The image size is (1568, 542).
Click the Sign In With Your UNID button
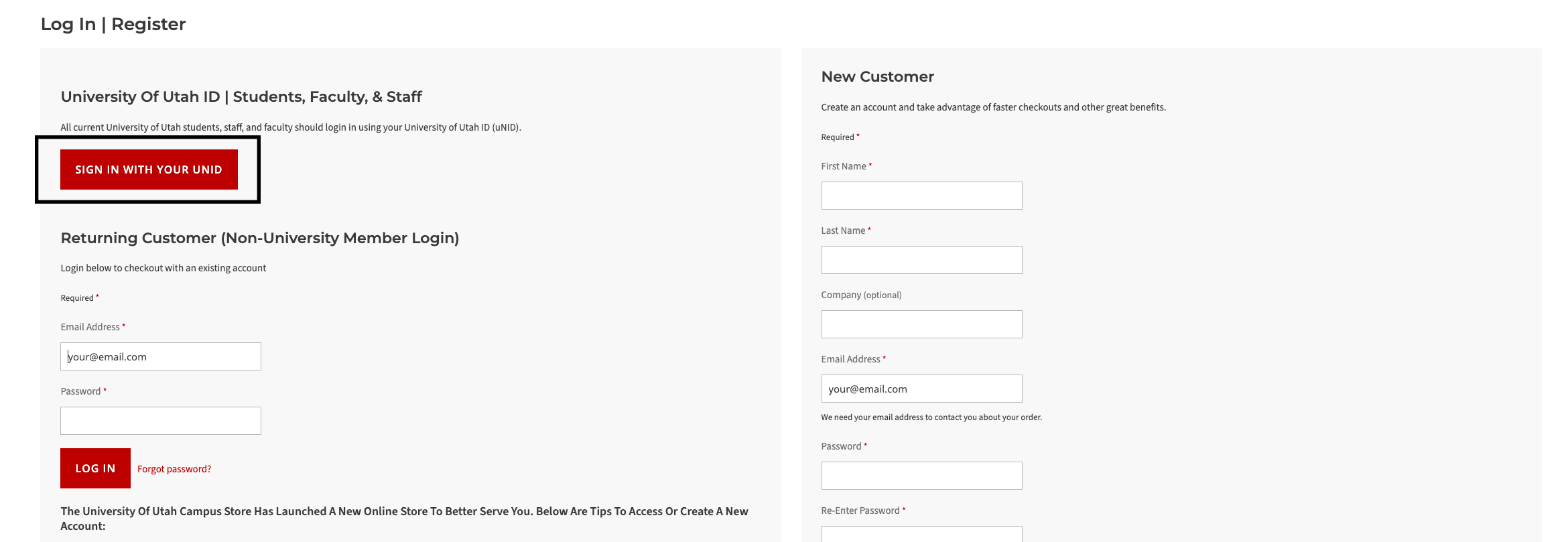[x=149, y=170]
